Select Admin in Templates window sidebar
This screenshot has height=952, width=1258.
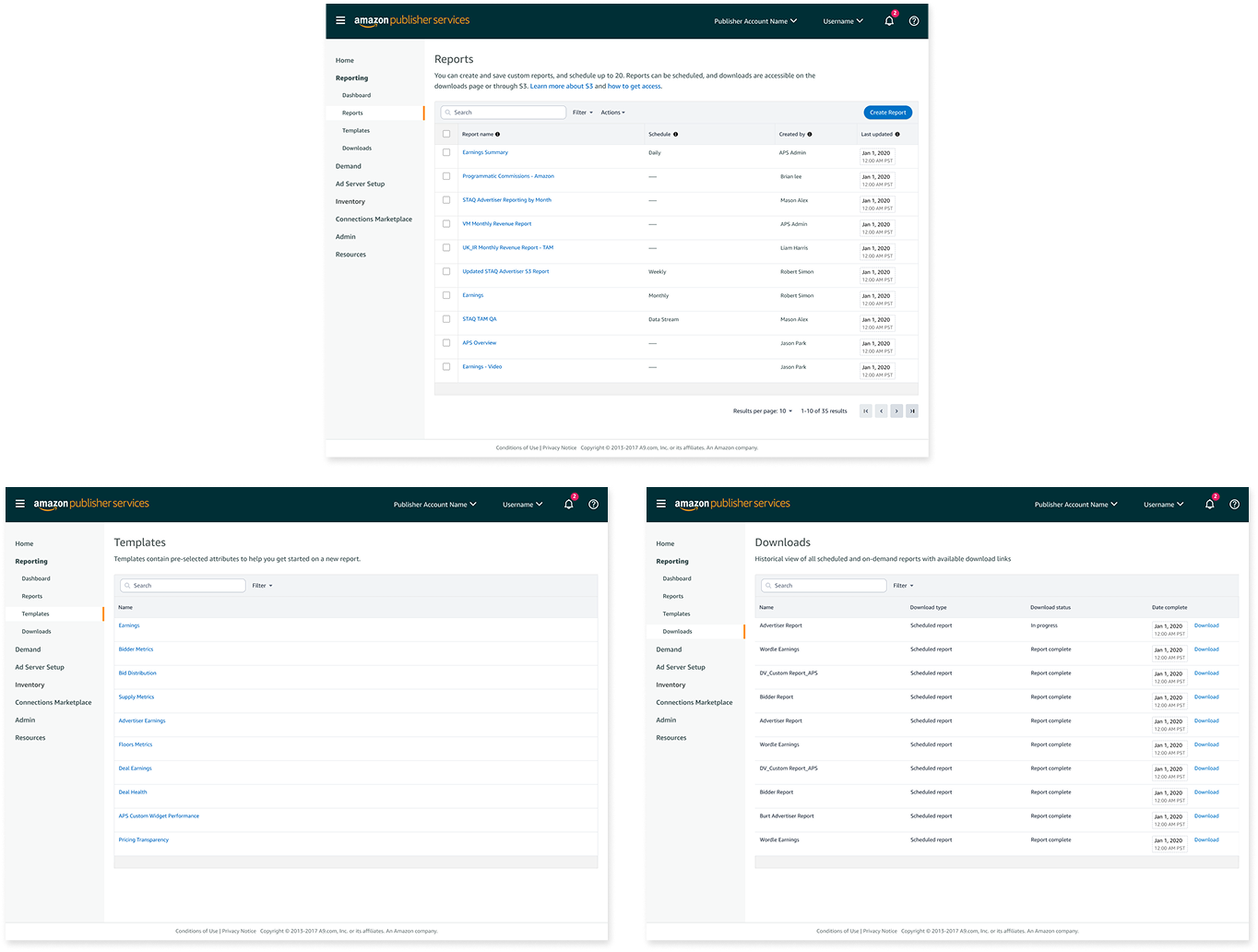click(x=25, y=720)
